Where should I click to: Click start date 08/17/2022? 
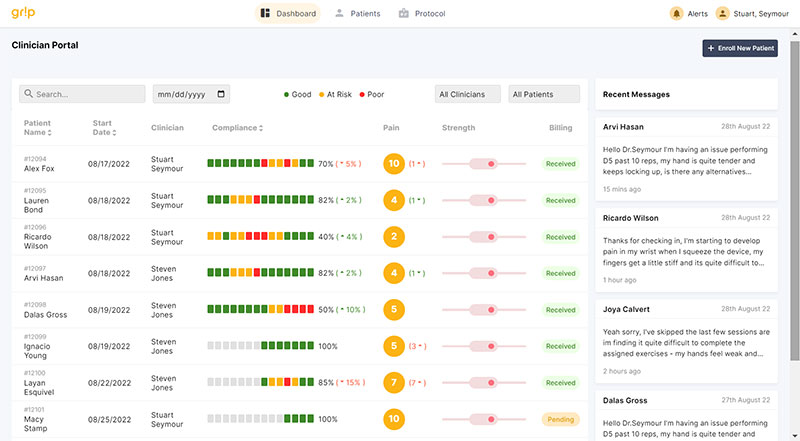click(109, 164)
